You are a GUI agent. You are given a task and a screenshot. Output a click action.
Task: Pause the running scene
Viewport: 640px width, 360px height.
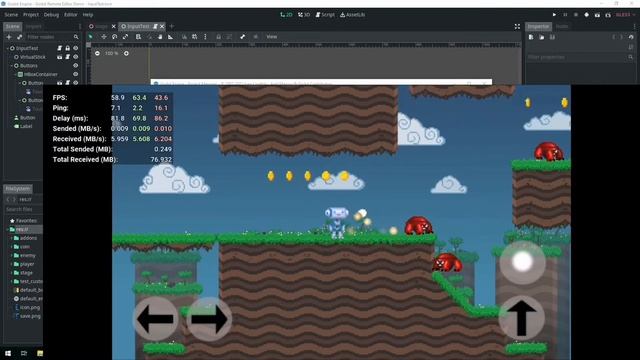pos(565,15)
